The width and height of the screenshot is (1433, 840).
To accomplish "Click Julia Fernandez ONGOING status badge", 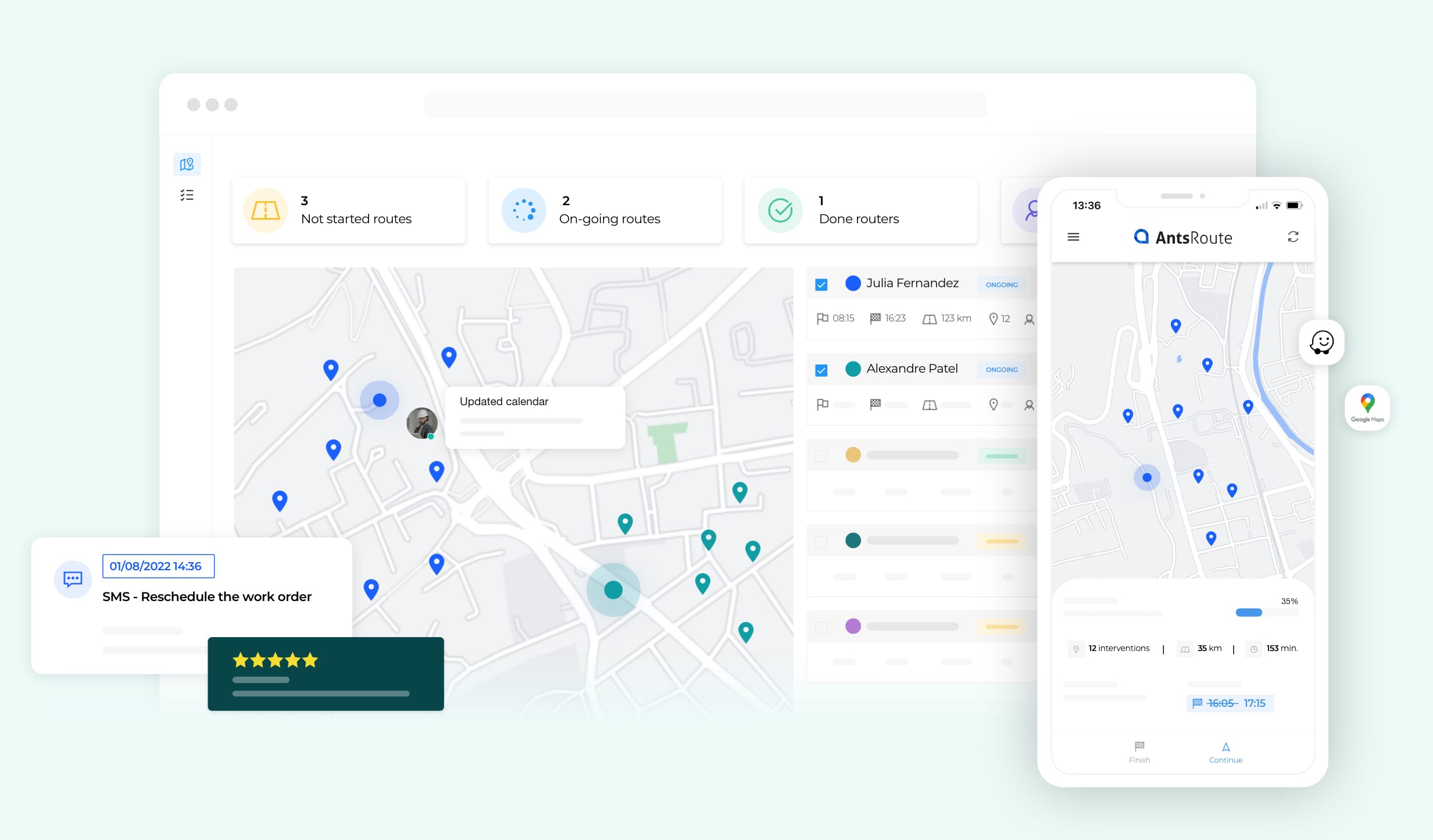I will [1002, 284].
